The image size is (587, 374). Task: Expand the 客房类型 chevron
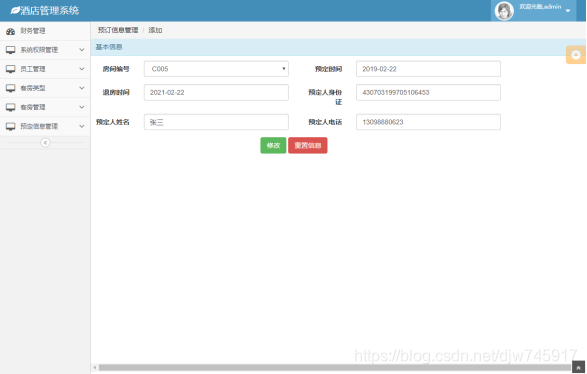pos(82,88)
